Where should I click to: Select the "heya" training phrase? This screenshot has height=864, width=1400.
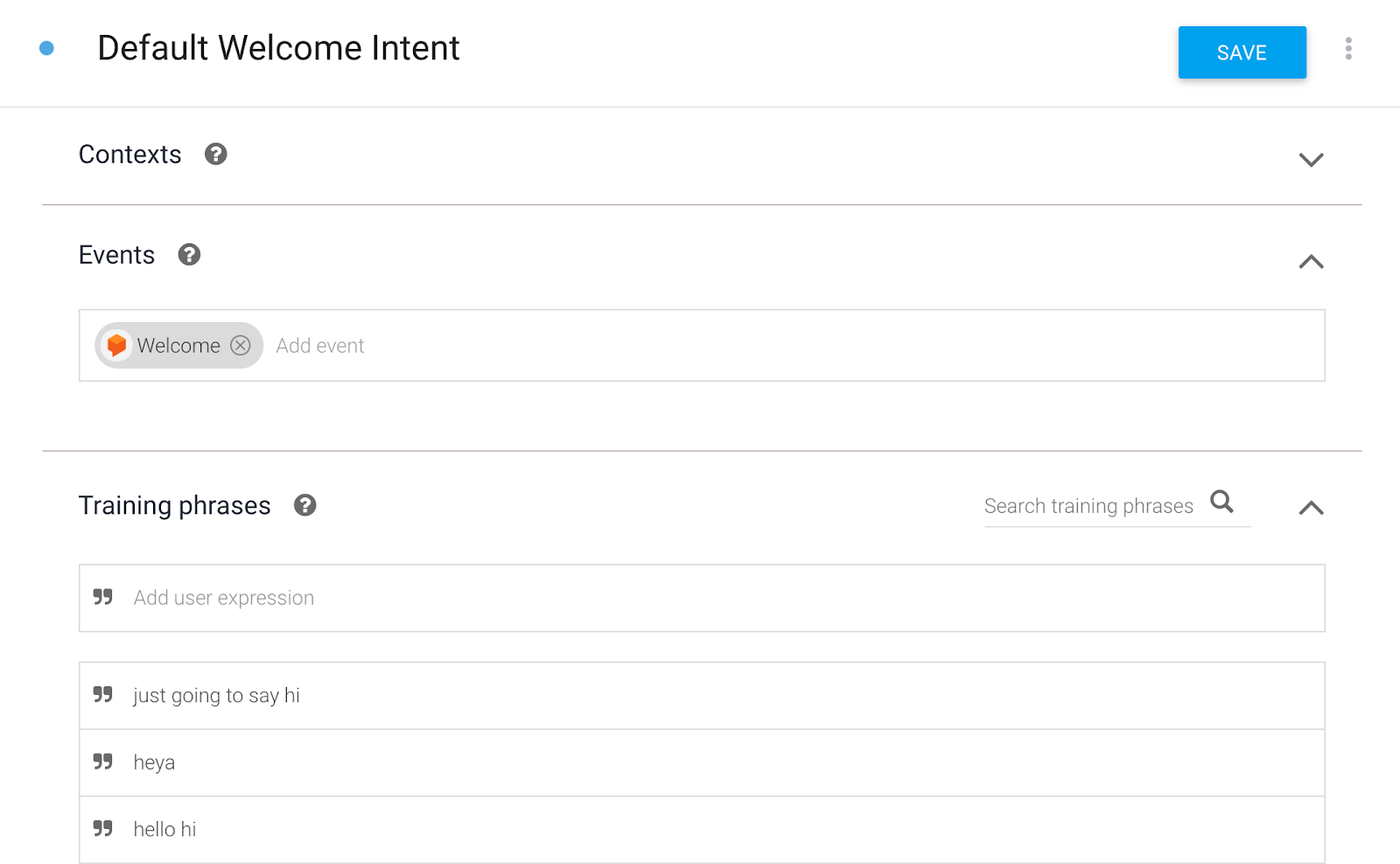[x=155, y=762]
